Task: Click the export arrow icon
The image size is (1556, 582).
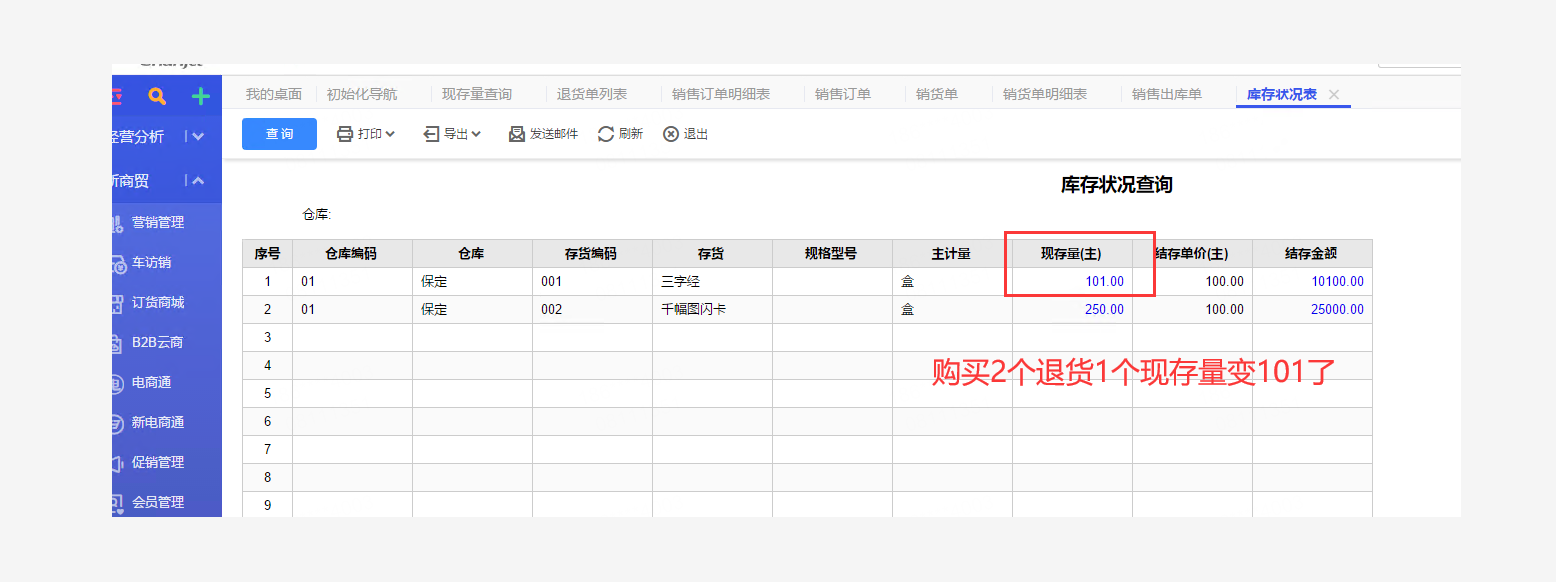Action: click(x=431, y=134)
